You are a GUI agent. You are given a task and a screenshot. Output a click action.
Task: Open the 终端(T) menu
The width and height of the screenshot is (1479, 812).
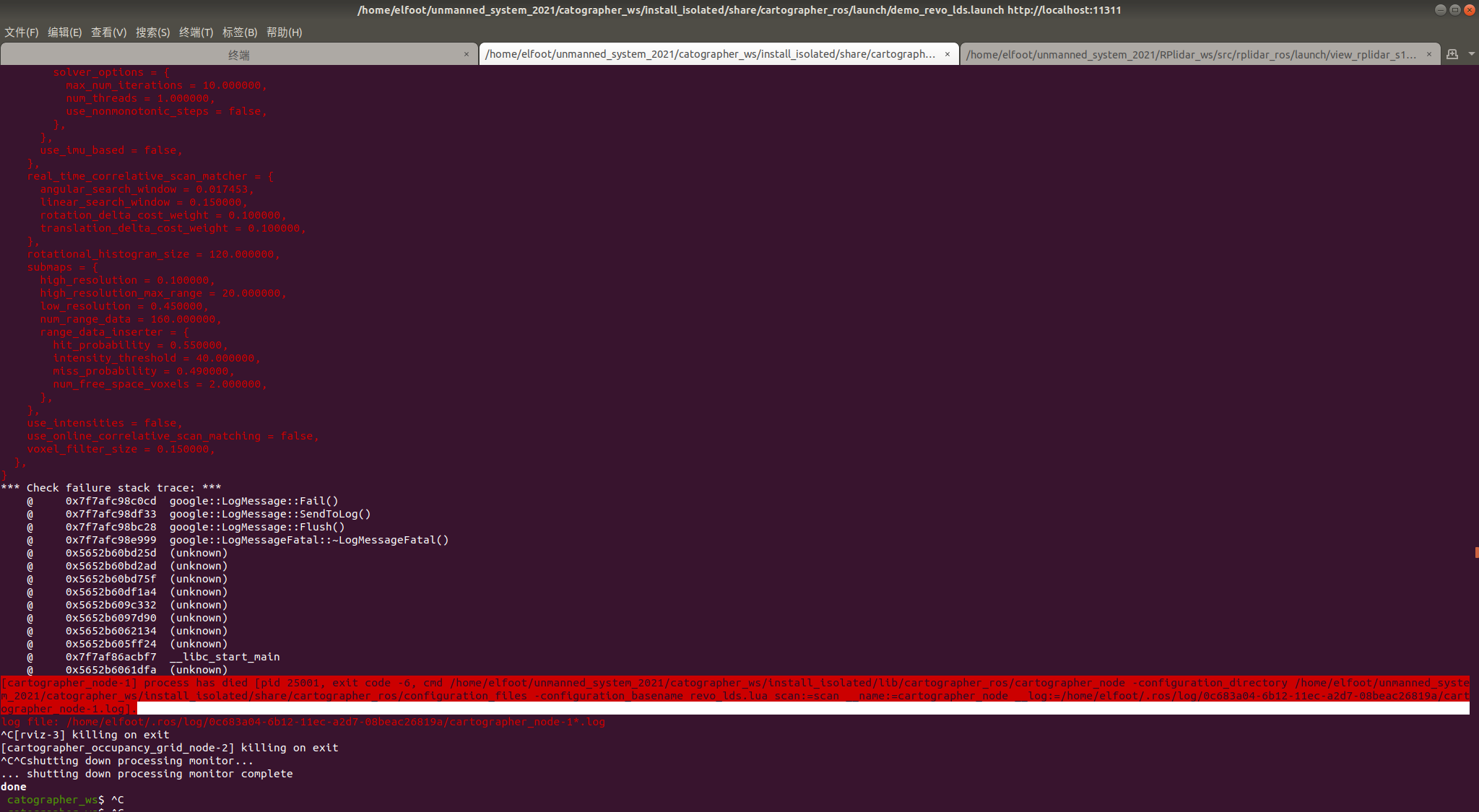196,32
